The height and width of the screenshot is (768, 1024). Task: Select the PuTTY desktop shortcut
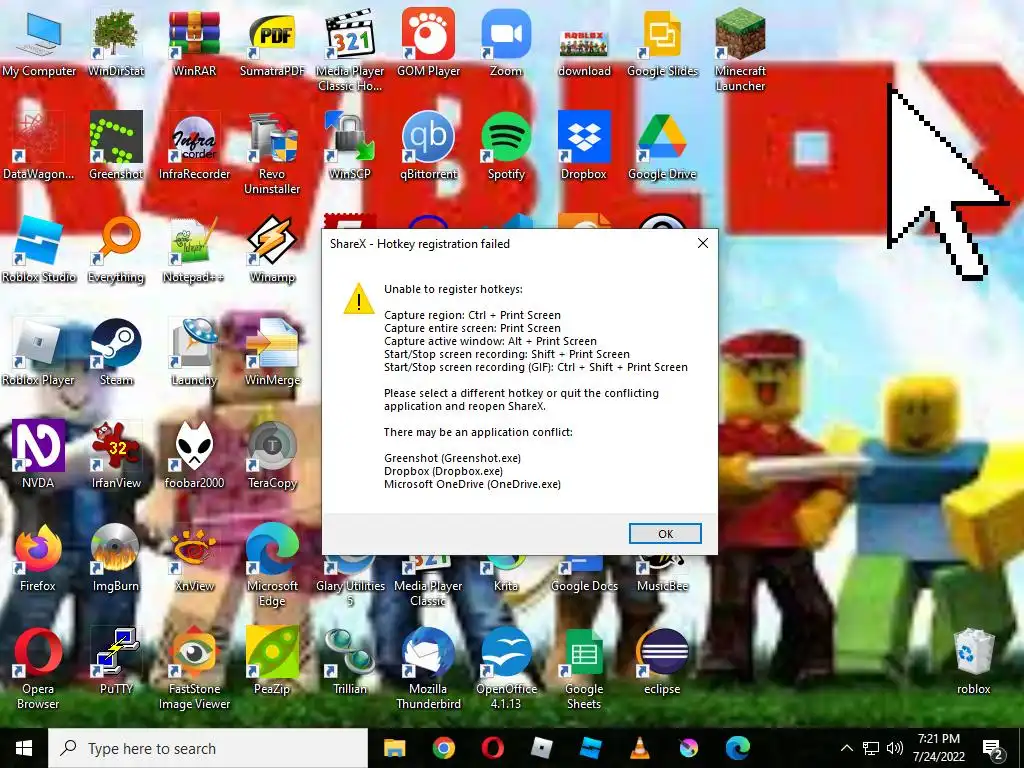click(x=116, y=661)
